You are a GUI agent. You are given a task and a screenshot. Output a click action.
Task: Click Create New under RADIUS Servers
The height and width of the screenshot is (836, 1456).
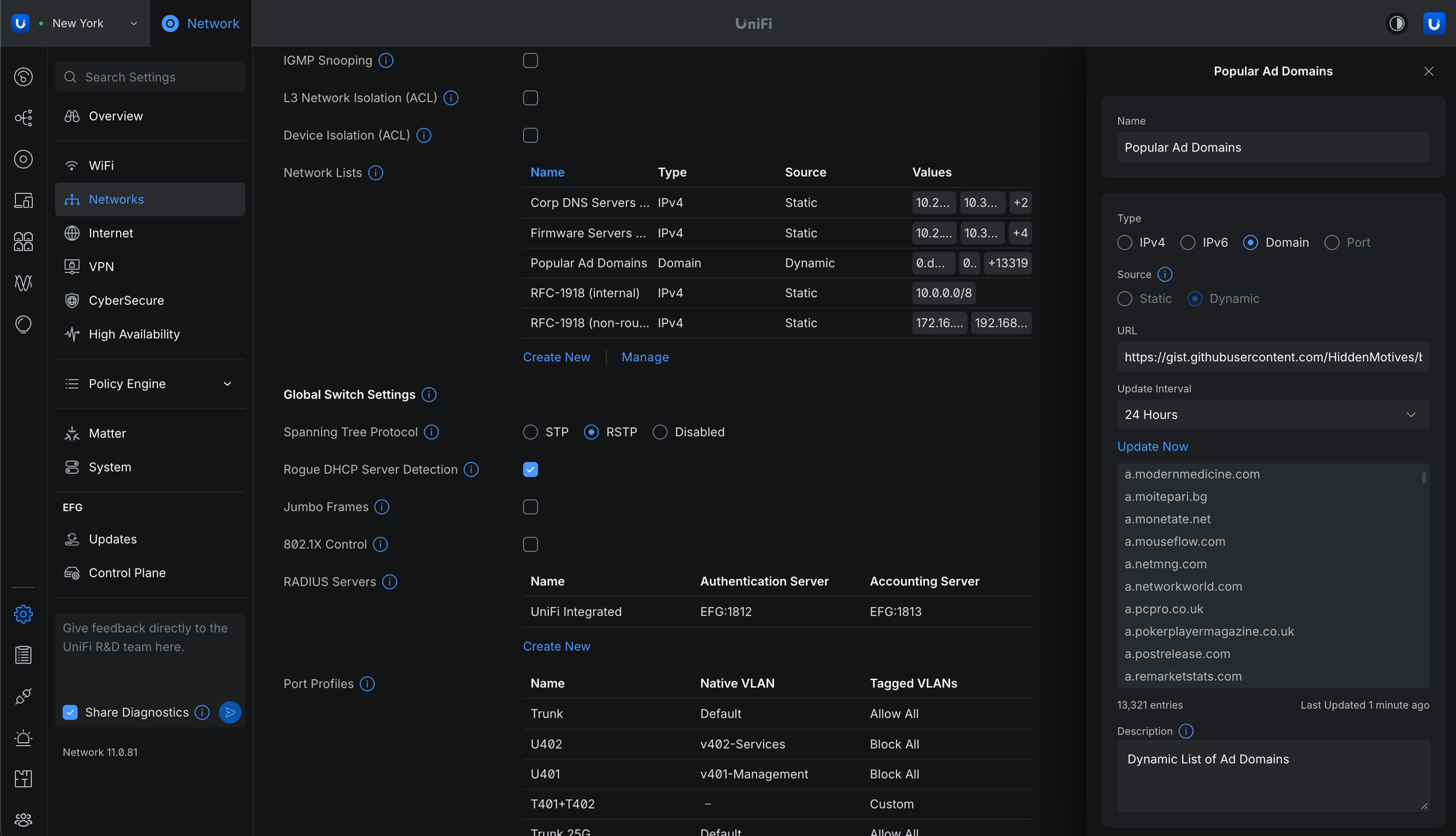click(x=557, y=647)
